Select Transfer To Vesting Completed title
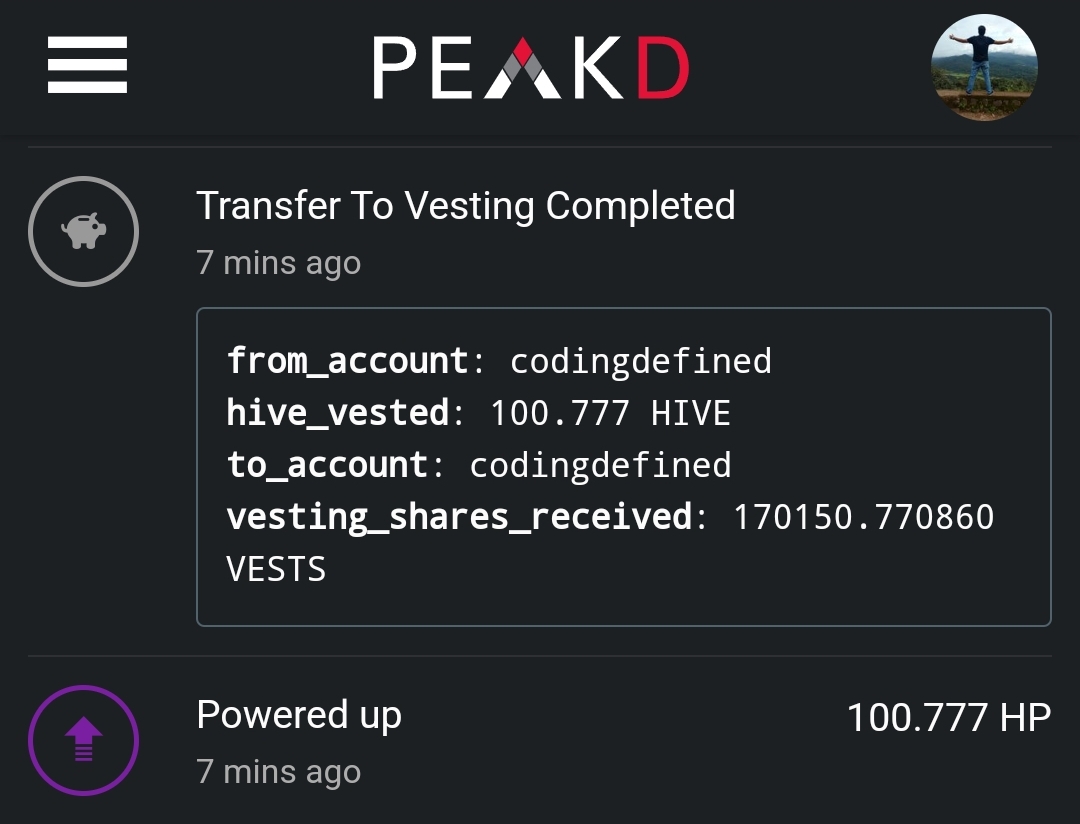The image size is (1080, 824). (x=466, y=206)
